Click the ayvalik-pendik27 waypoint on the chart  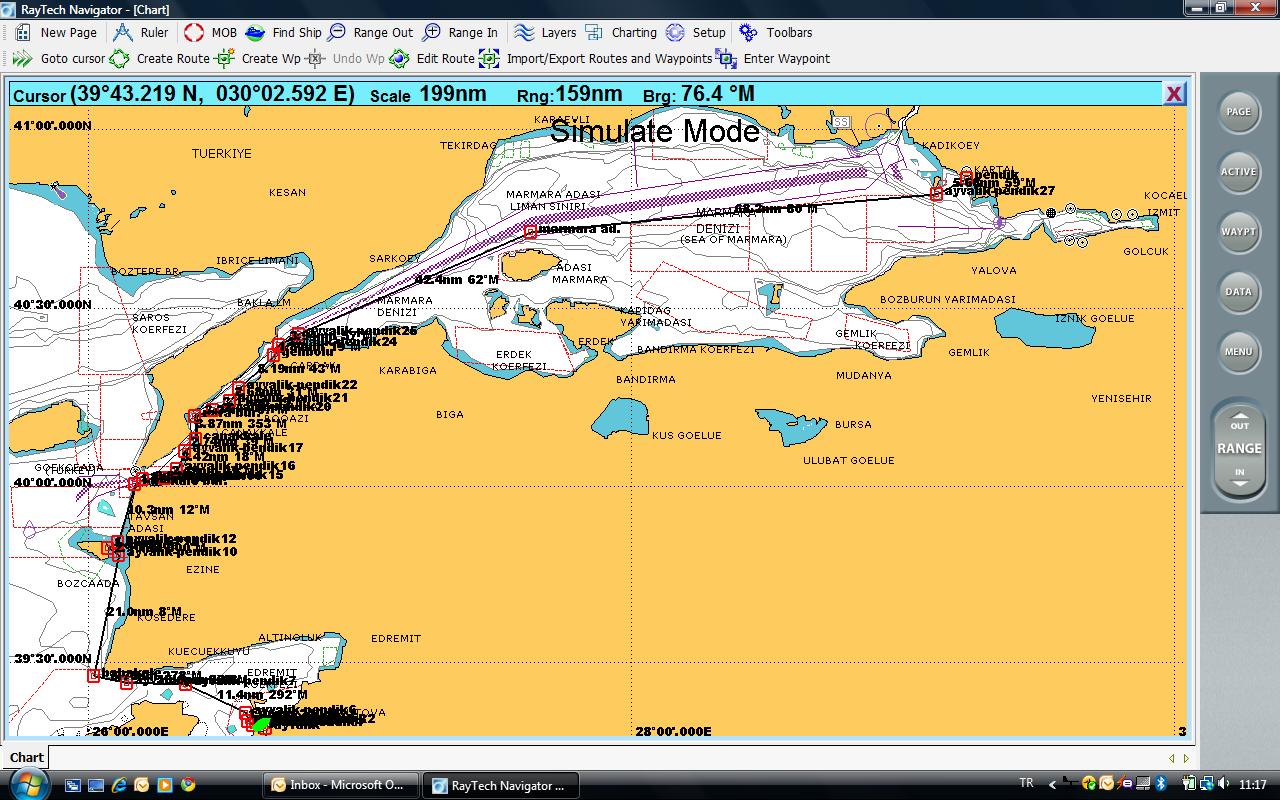click(x=936, y=192)
